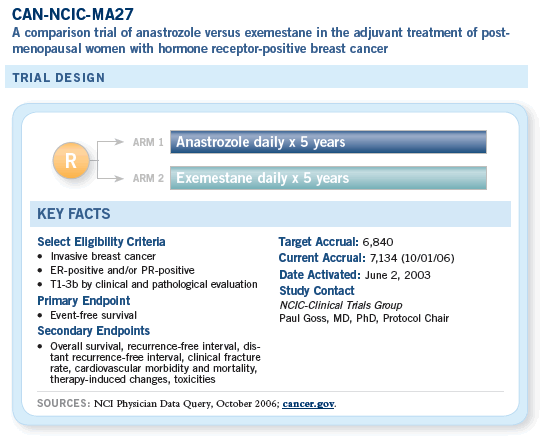This screenshot has width=540, height=438.
Task: Click the Event-free survival bullet item
Action: click(93, 315)
